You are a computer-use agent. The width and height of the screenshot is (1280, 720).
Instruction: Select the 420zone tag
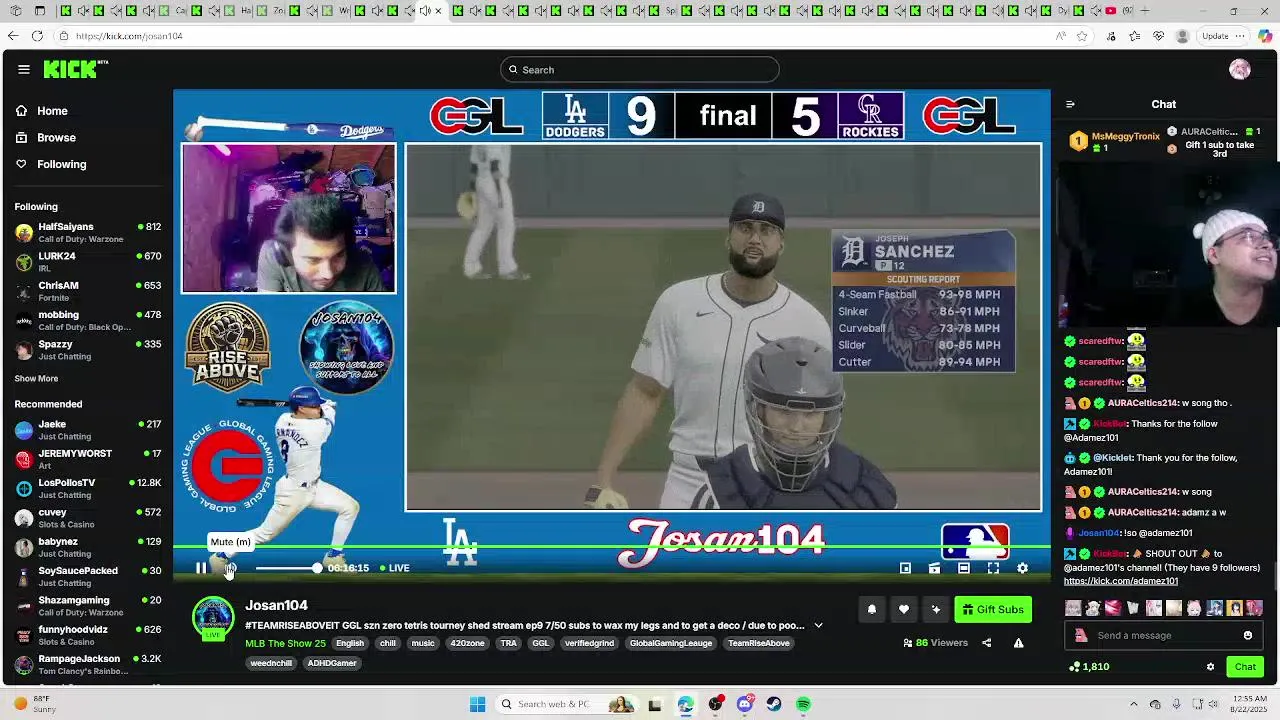pyautogui.click(x=467, y=643)
